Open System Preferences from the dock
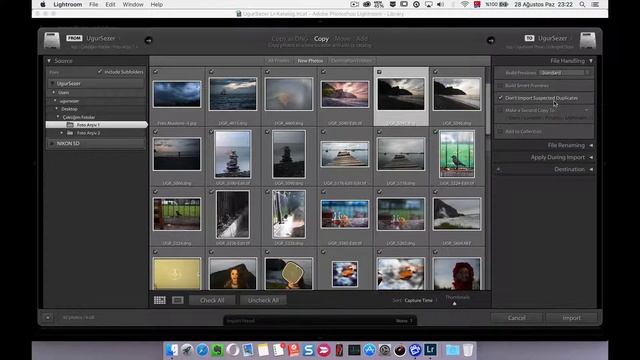The image size is (640, 360). point(384,350)
